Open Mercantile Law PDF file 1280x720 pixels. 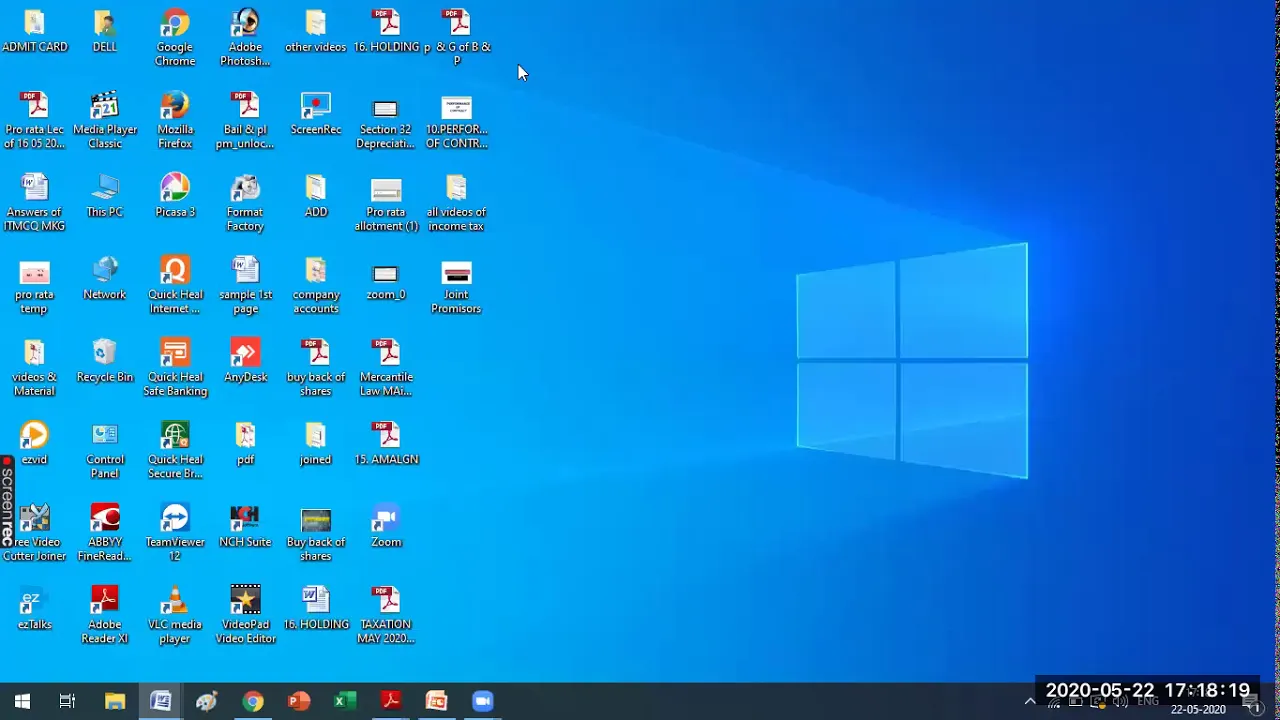point(386,368)
